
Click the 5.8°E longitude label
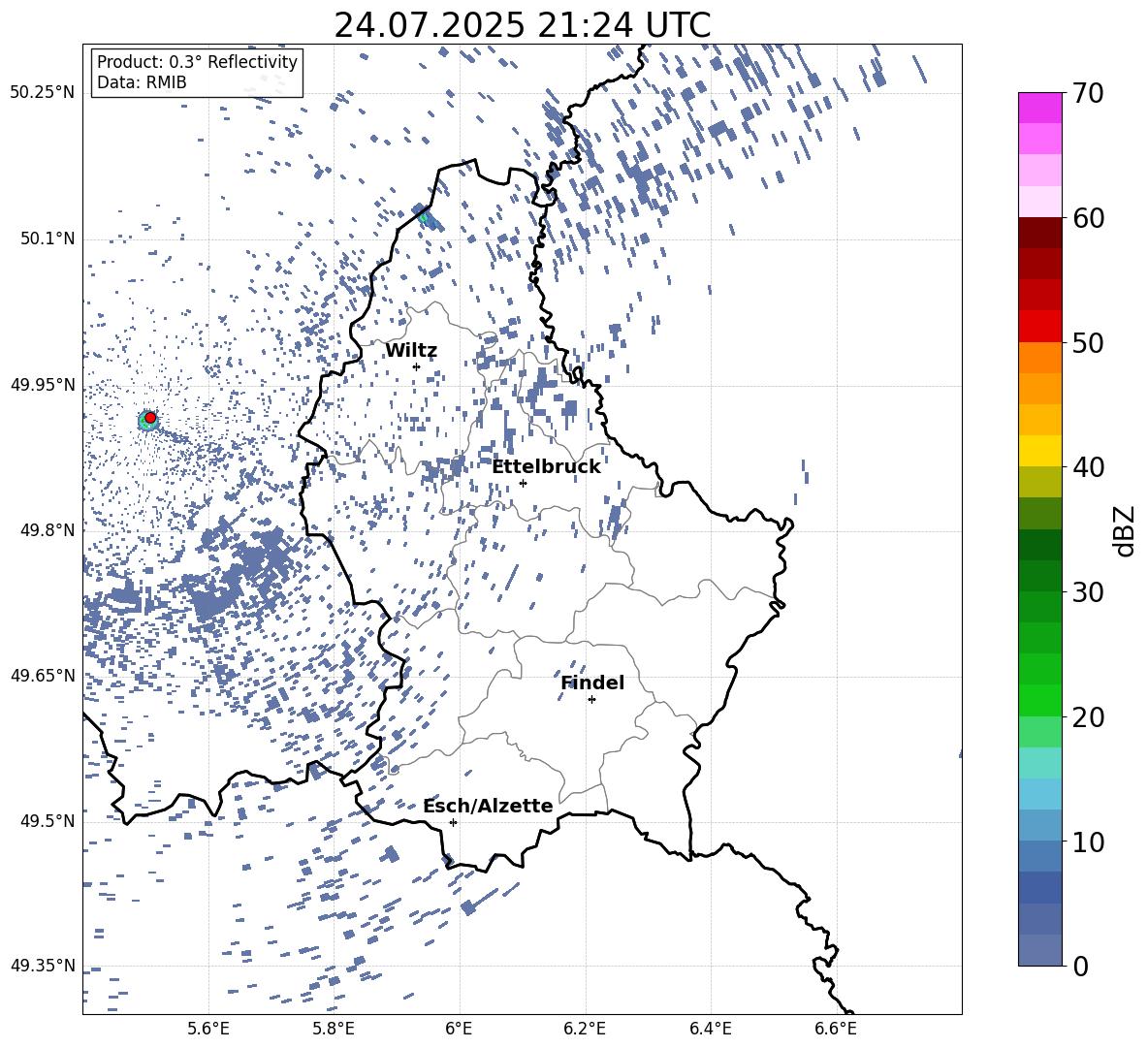coord(334,1029)
